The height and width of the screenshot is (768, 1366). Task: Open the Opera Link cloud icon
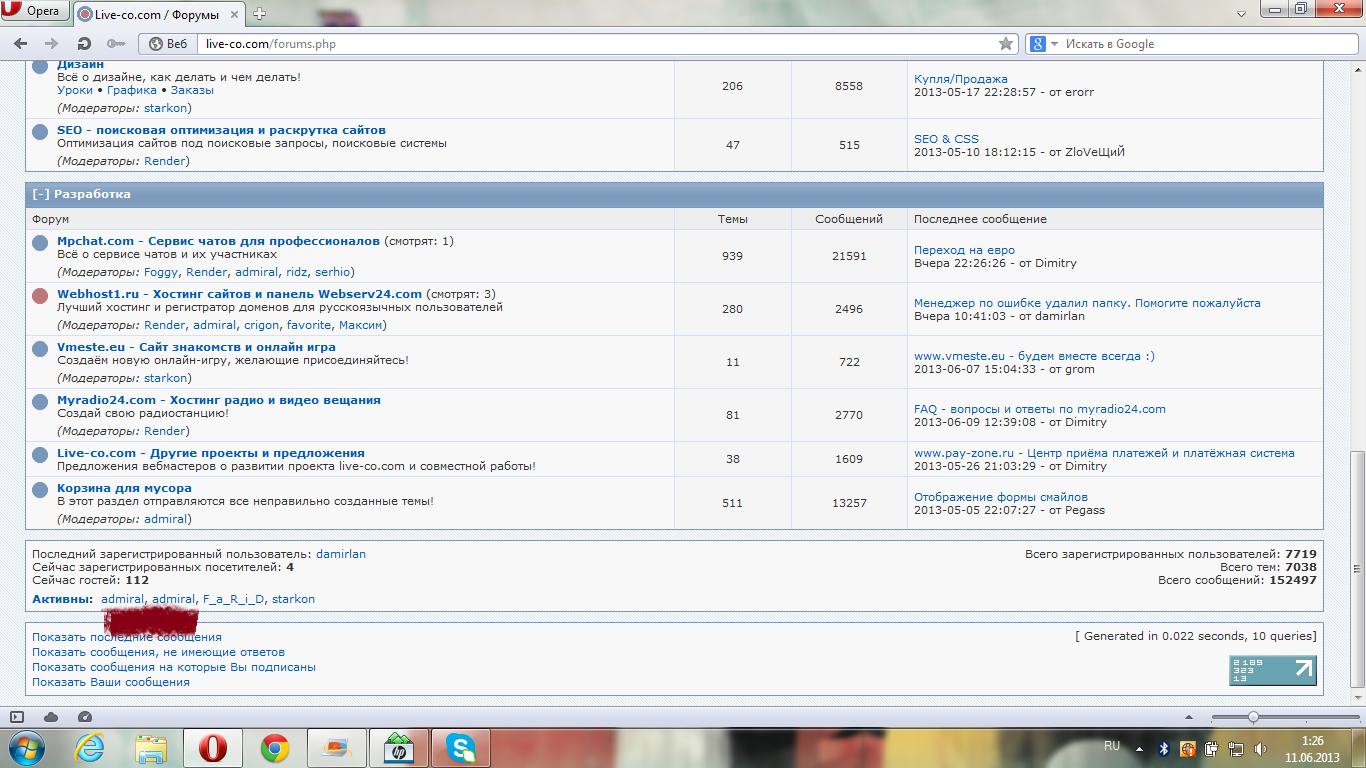(51, 717)
